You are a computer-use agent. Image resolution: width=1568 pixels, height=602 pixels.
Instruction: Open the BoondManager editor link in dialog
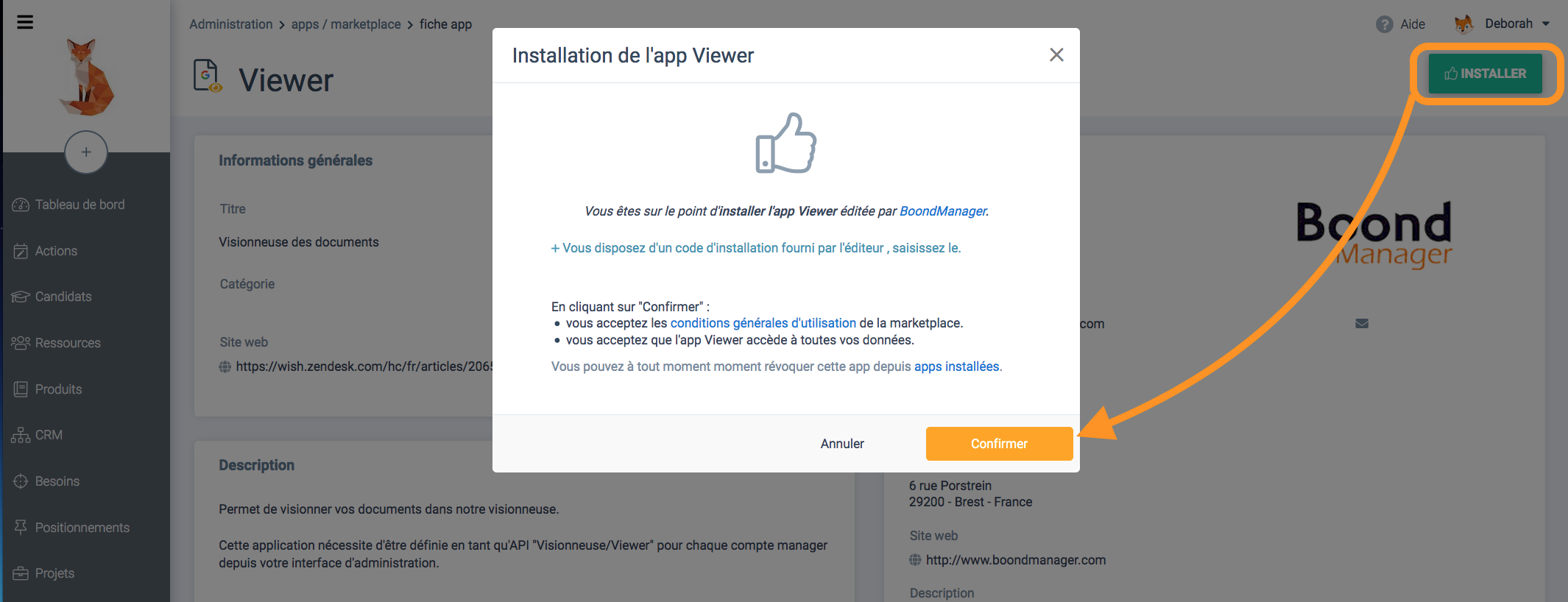(943, 211)
